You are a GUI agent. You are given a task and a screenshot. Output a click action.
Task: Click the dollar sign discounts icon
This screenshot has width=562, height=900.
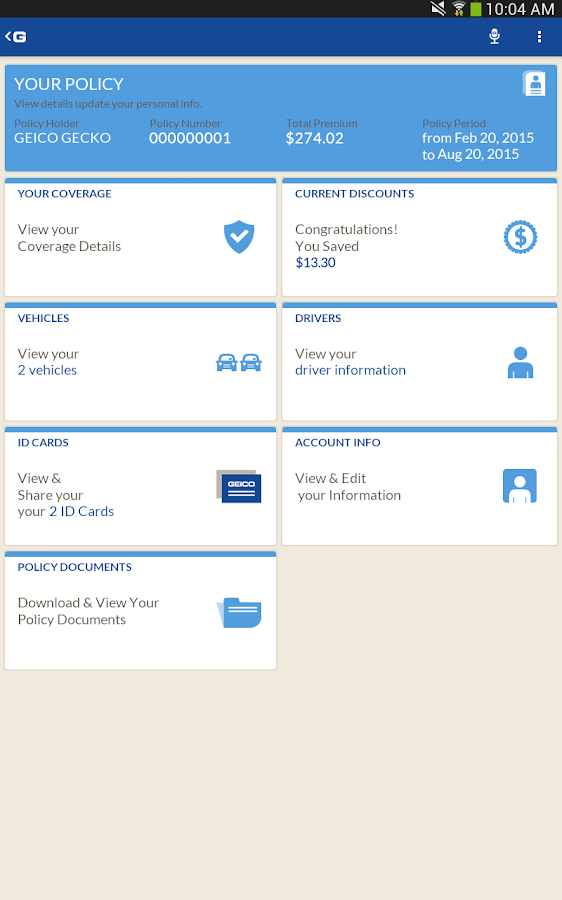520,237
